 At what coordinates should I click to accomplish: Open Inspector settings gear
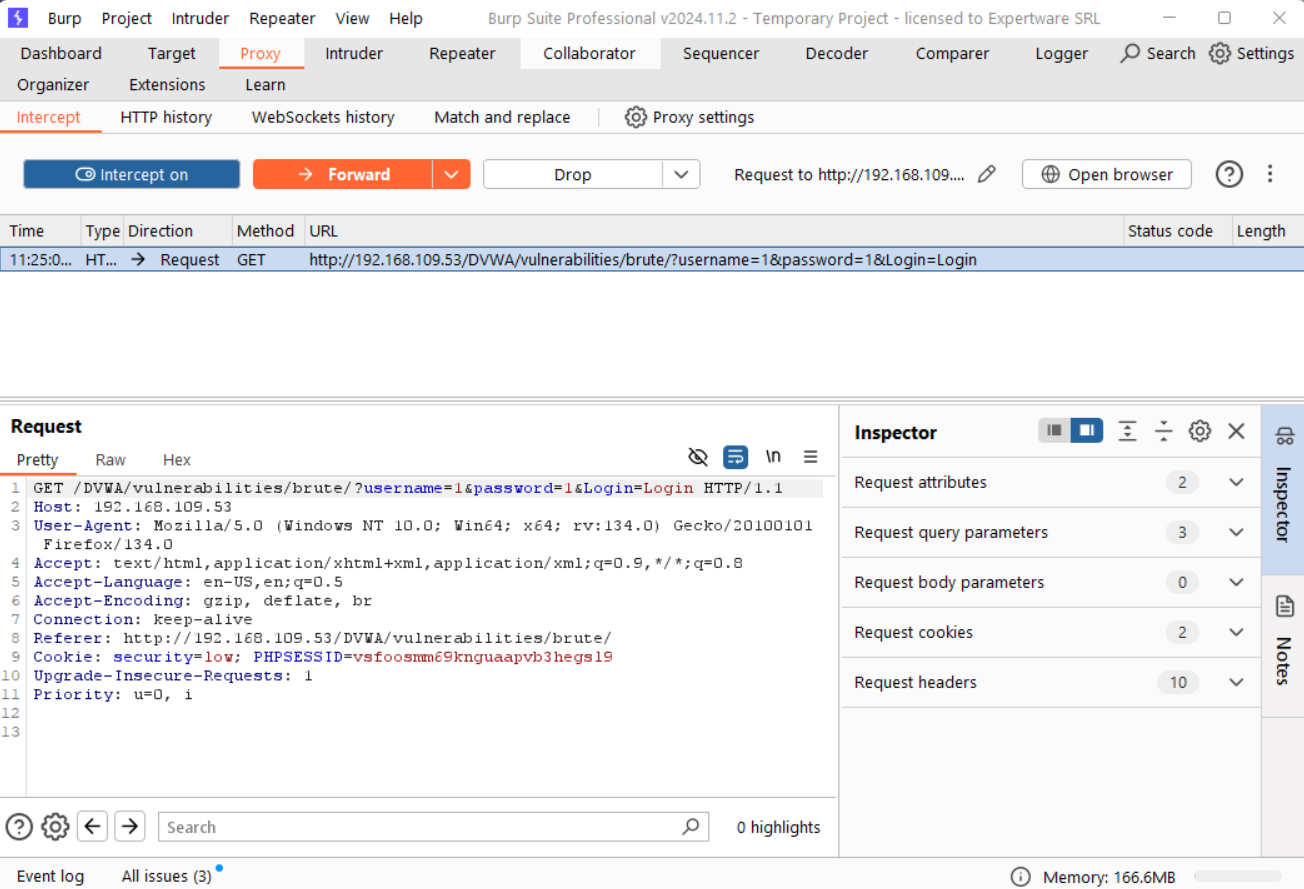pyautogui.click(x=1199, y=431)
